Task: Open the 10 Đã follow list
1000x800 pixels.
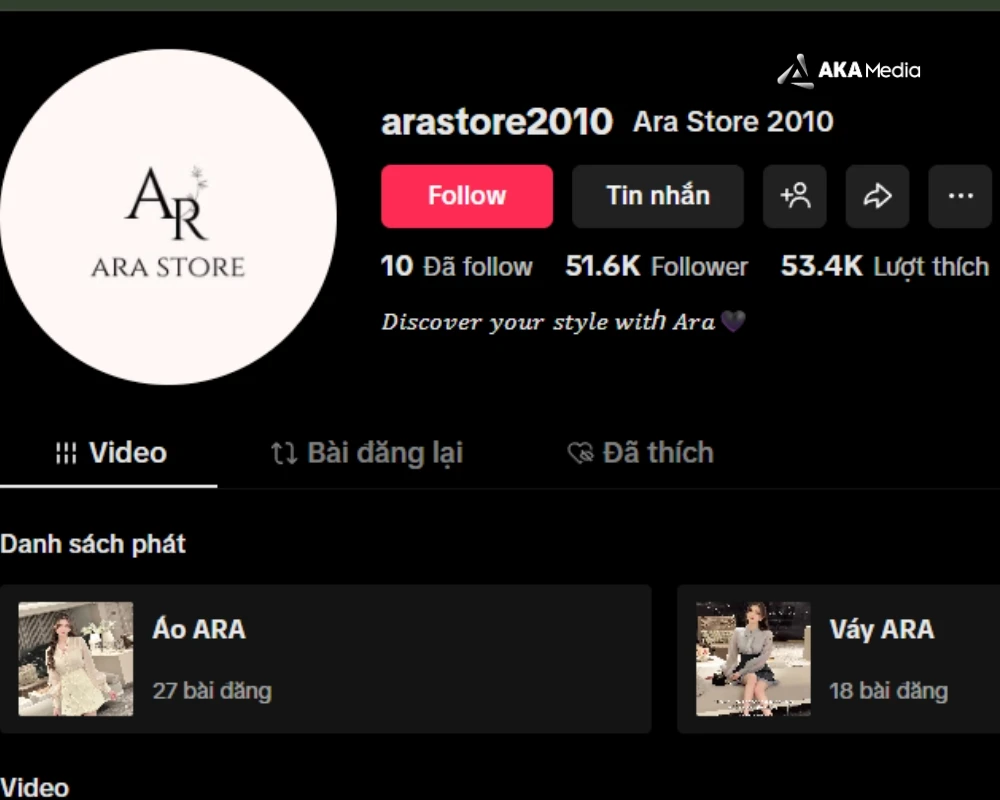Action: click(456, 267)
